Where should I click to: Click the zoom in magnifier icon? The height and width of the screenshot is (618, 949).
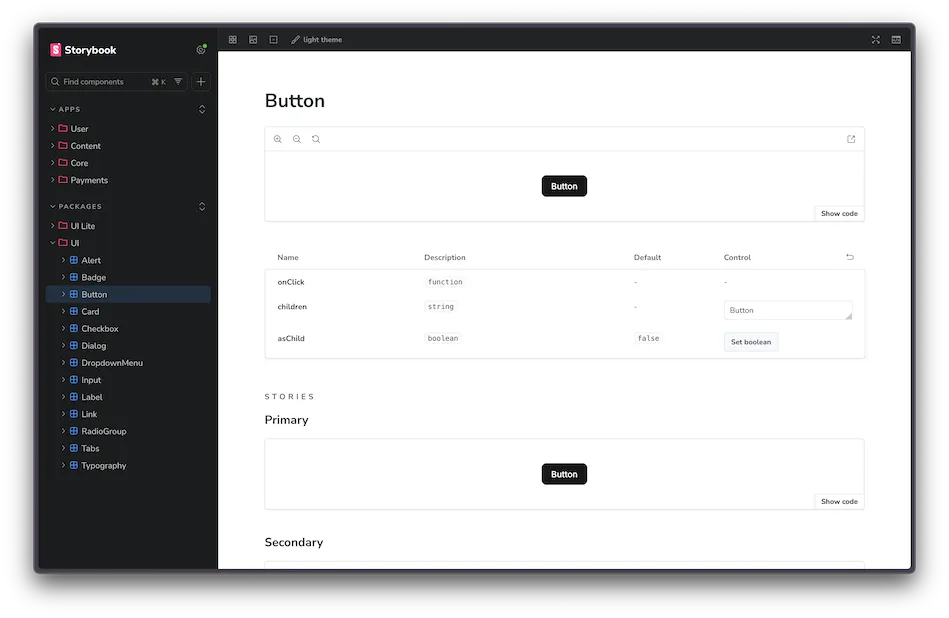click(278, 139)
